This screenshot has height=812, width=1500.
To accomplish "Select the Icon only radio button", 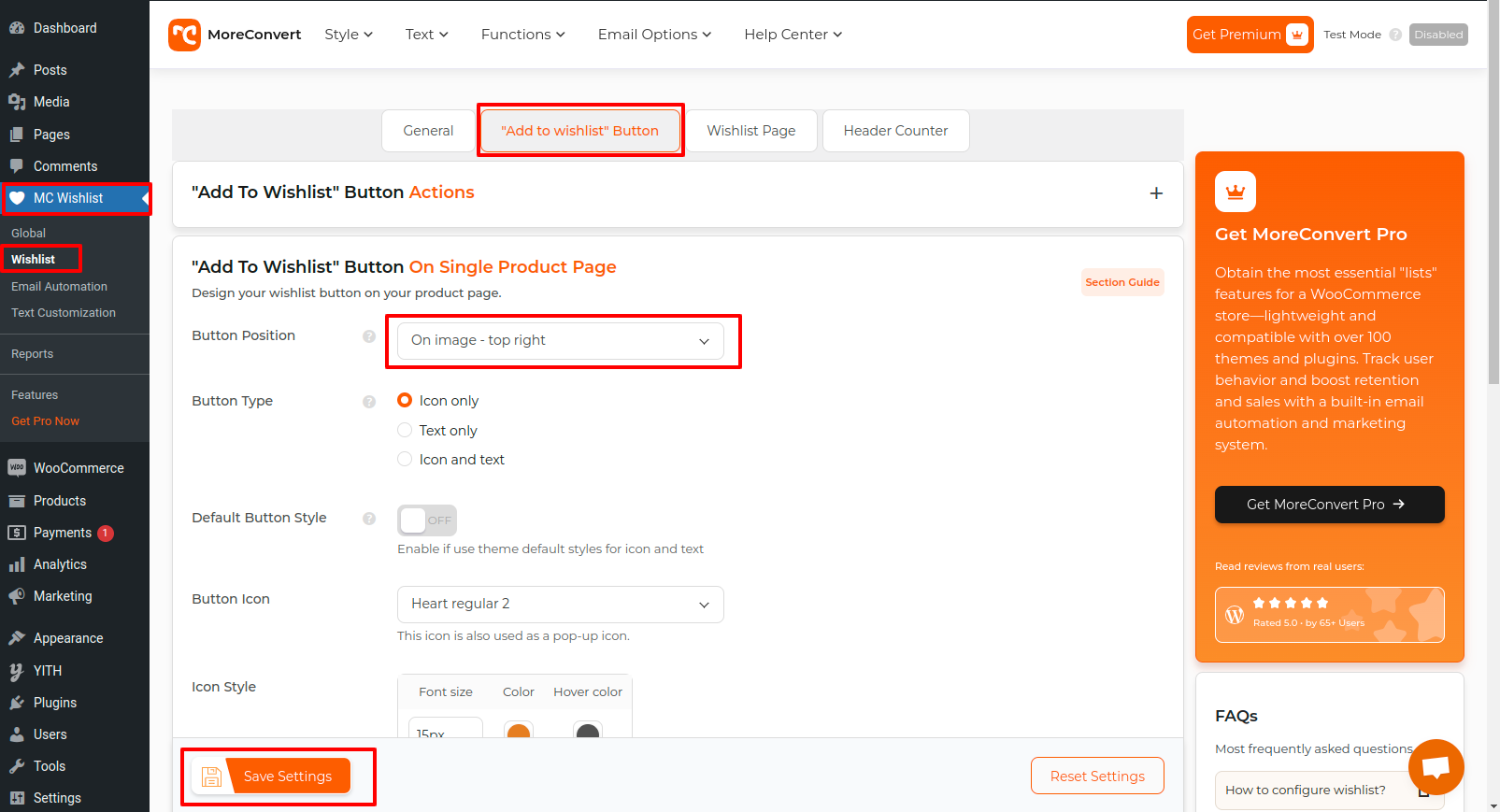I will 405,400.
